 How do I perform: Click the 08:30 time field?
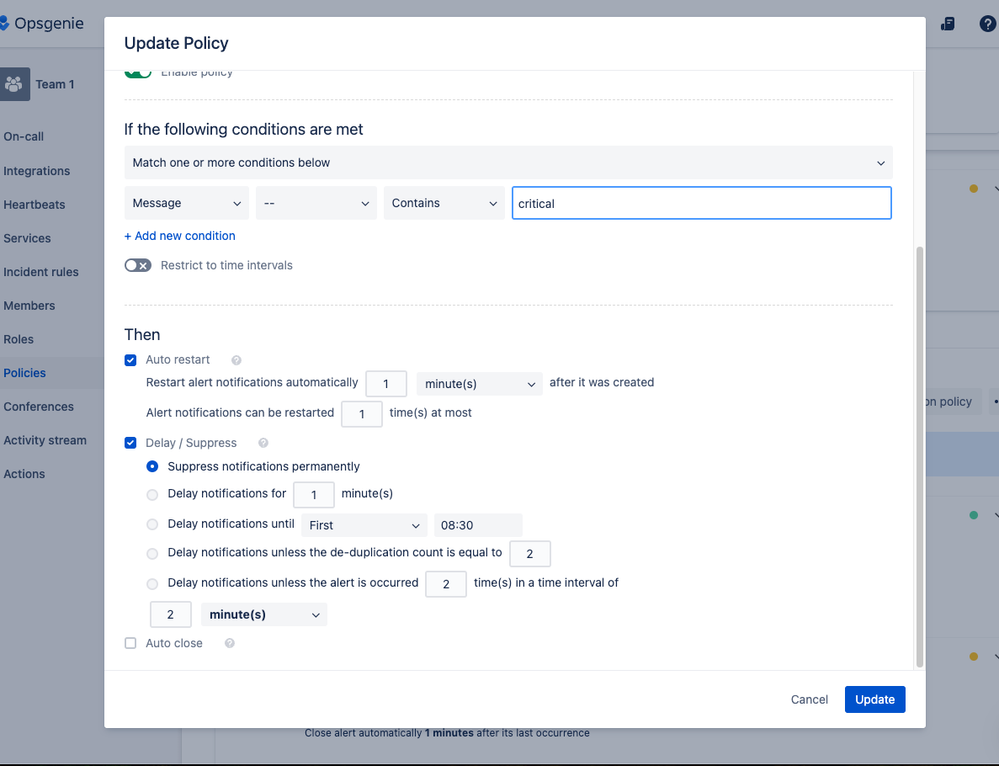(x=478, y=525)
